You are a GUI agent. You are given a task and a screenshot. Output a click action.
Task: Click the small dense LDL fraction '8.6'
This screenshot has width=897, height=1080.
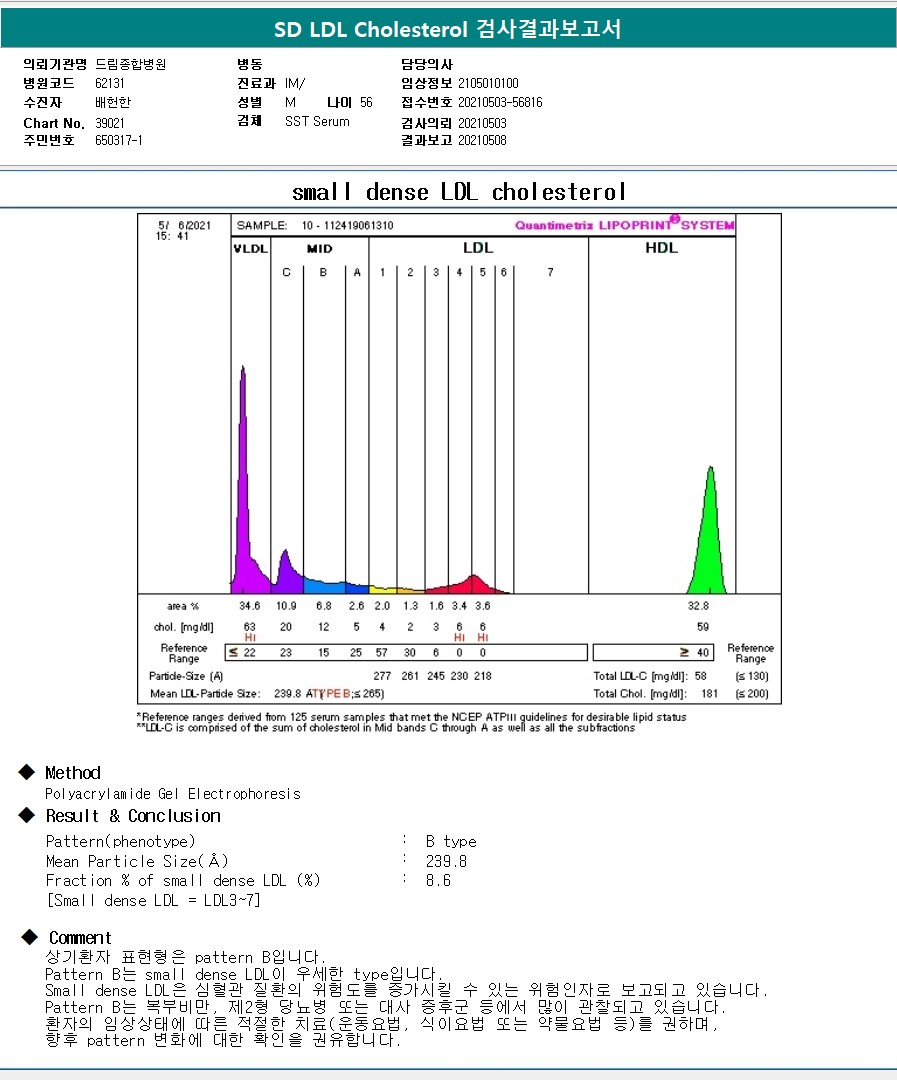point(438,881)
